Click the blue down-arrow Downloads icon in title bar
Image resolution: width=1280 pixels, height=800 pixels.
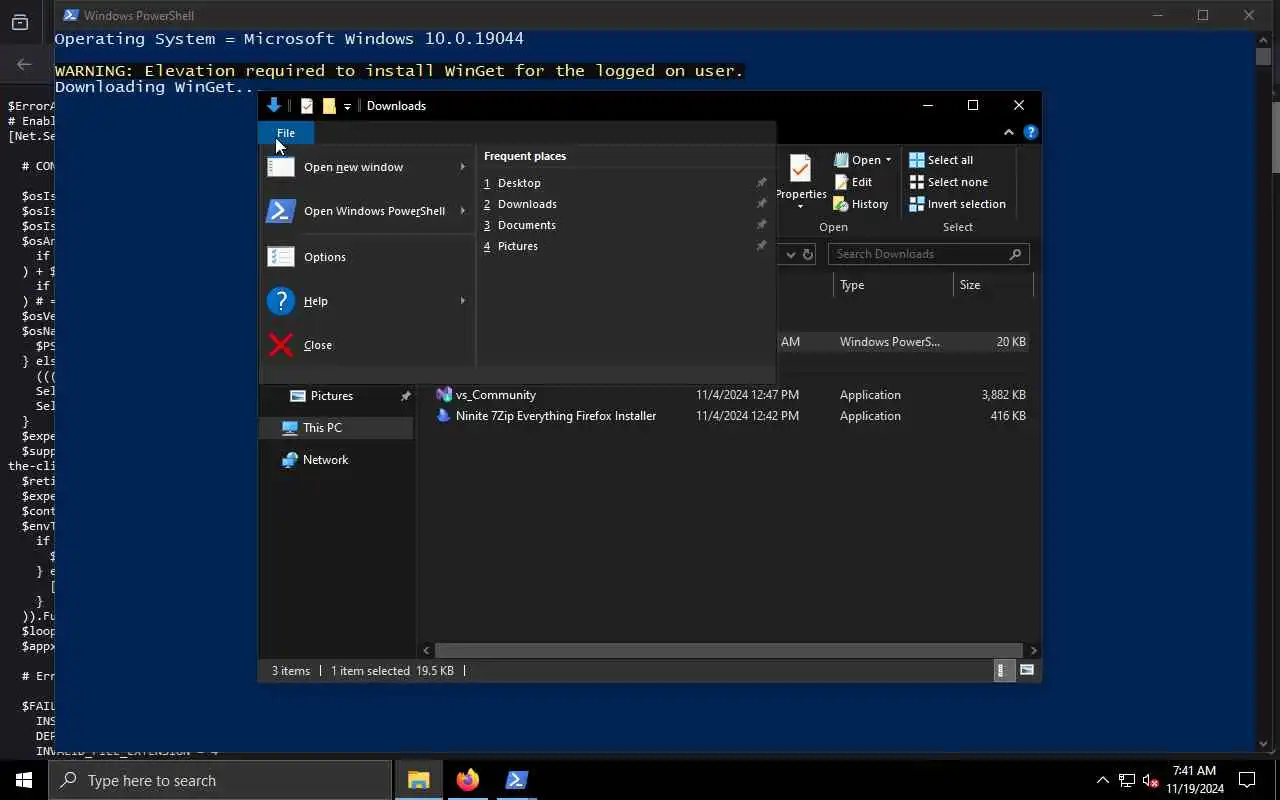[x=273, y=105]
